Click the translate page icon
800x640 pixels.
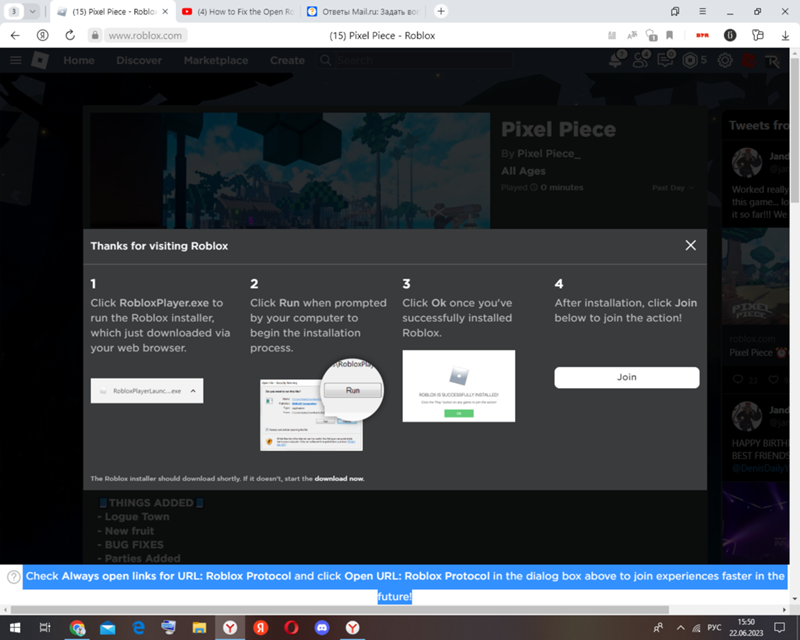tap(632, 35)
